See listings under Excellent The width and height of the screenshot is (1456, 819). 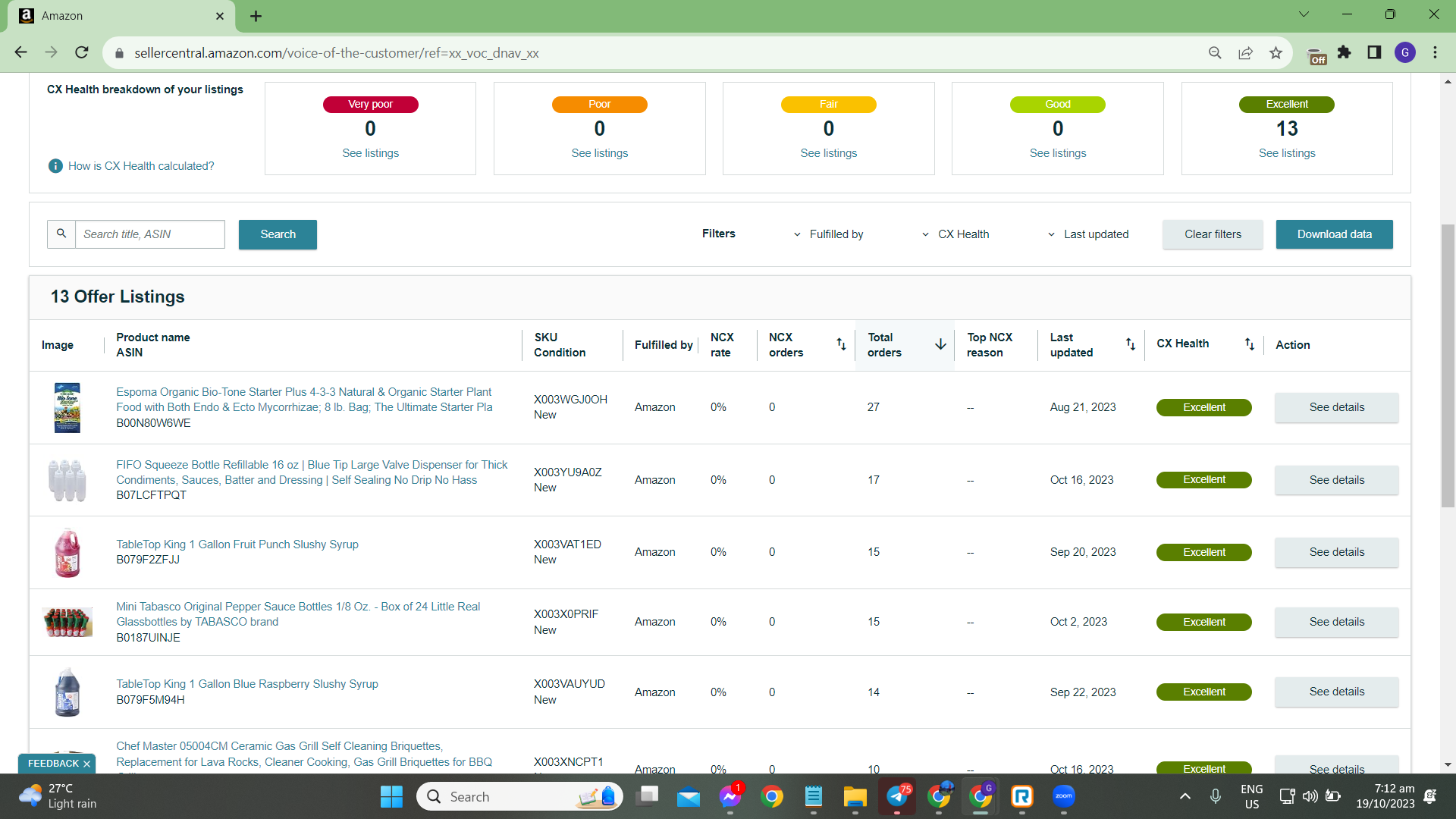click(1287, 153)
